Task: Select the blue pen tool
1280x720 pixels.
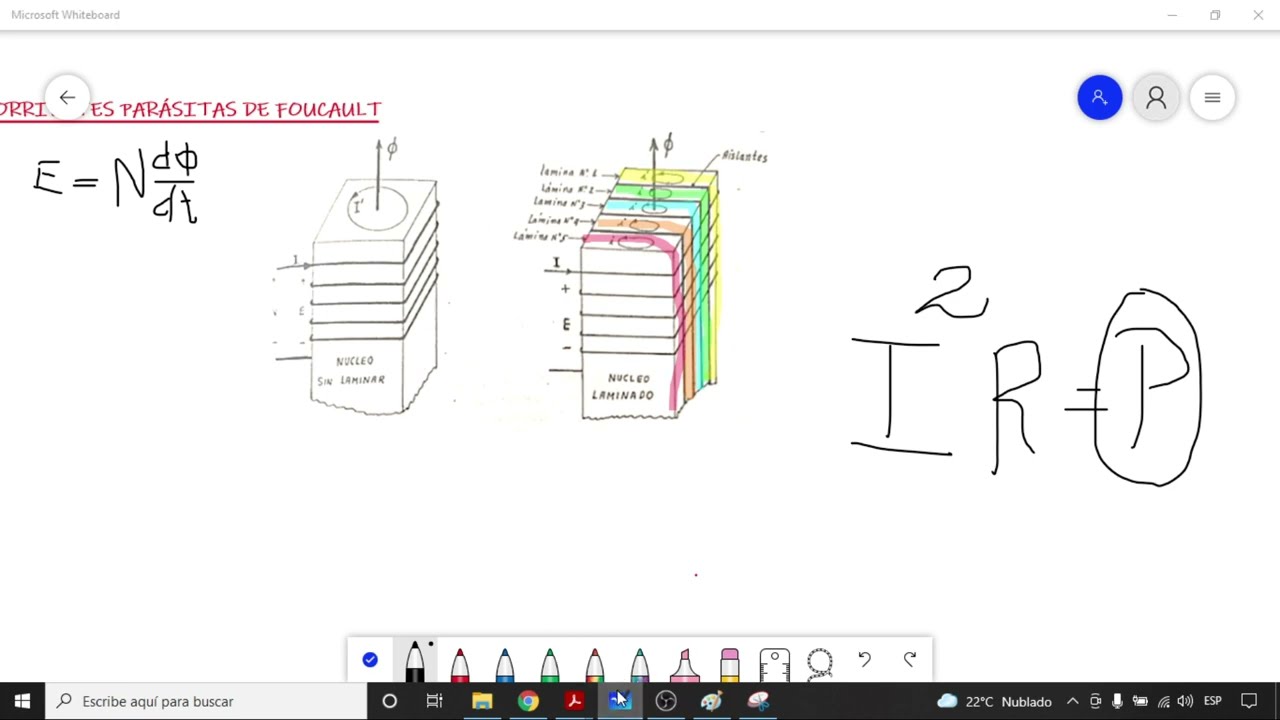Action: pos(505,664)
